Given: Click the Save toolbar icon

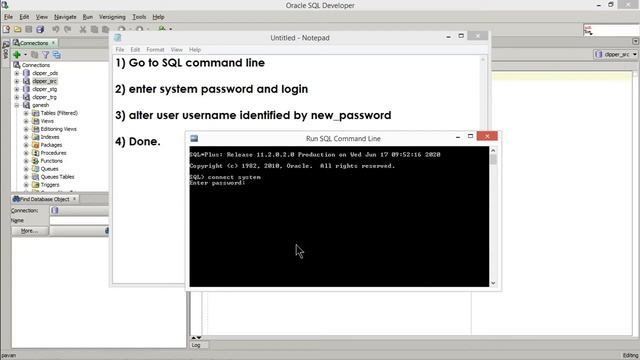Looking at the screenshot, I should [x=29, y=29].
